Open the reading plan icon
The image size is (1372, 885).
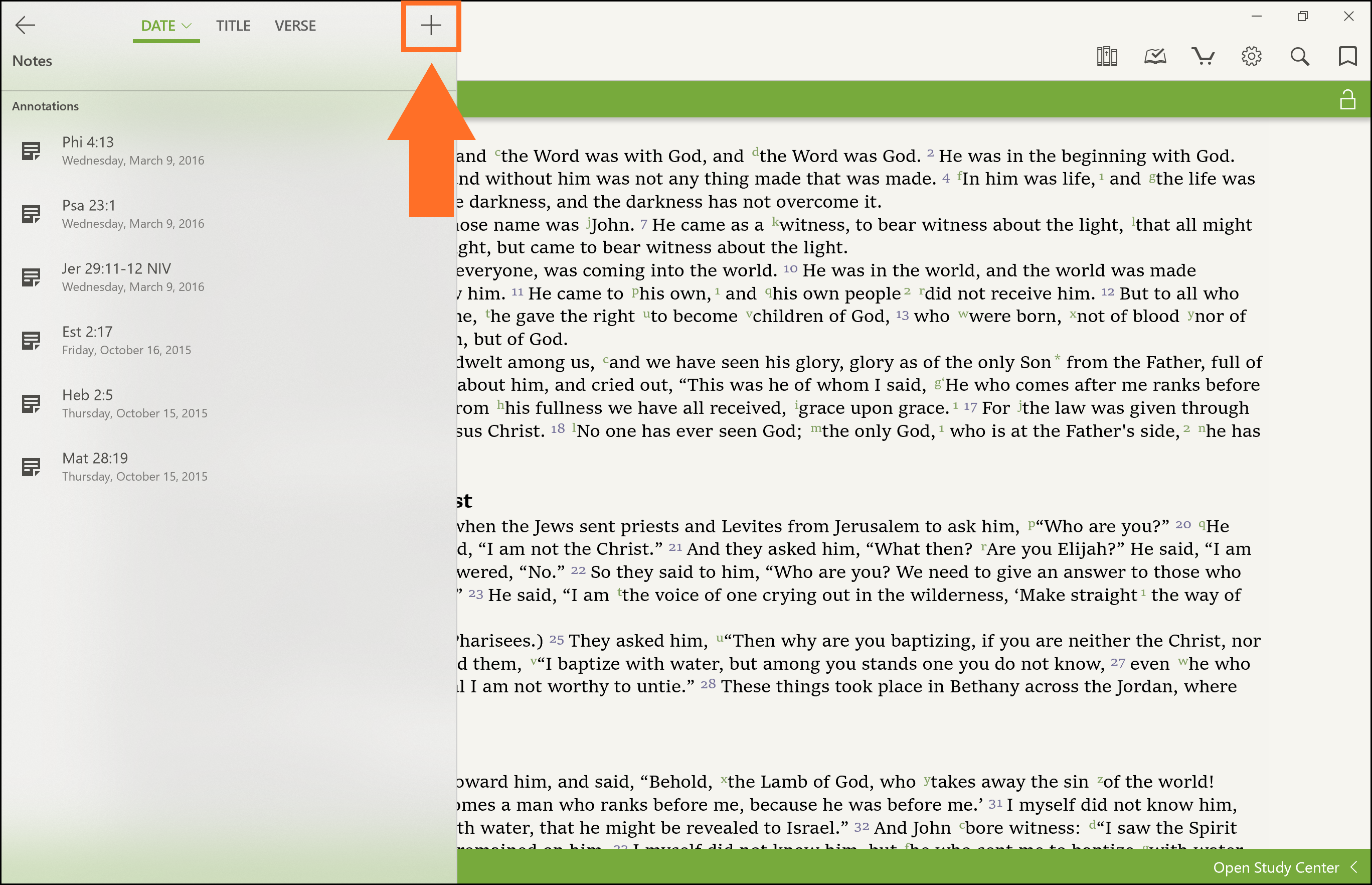point(1155,56)
